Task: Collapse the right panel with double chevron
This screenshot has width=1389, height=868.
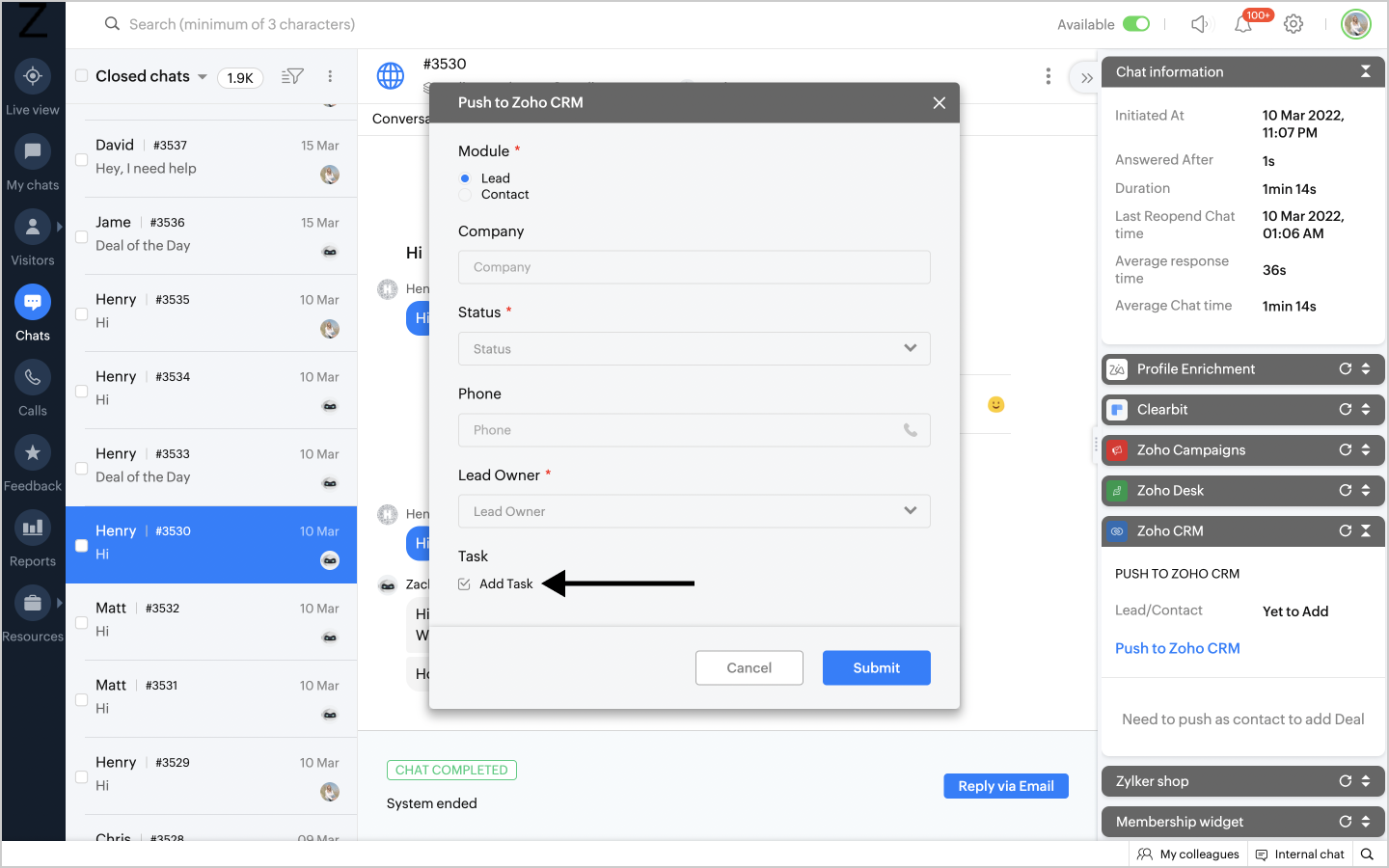Action: [x=1086, y=78]
